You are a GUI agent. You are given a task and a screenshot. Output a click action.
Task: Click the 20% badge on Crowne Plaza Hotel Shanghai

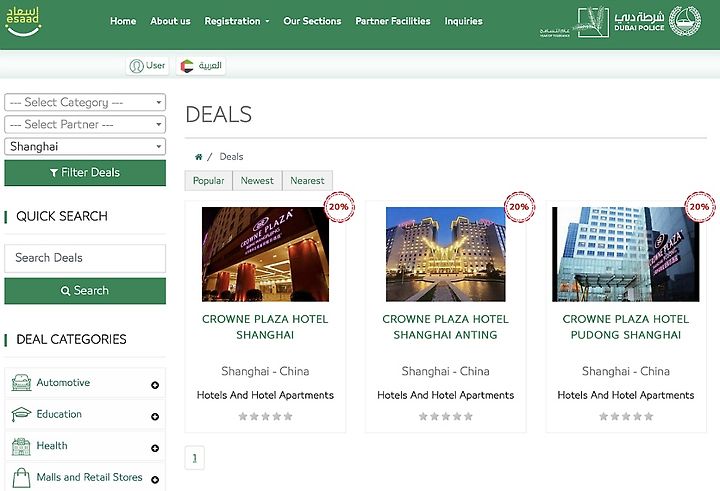[x=339, y=207]
